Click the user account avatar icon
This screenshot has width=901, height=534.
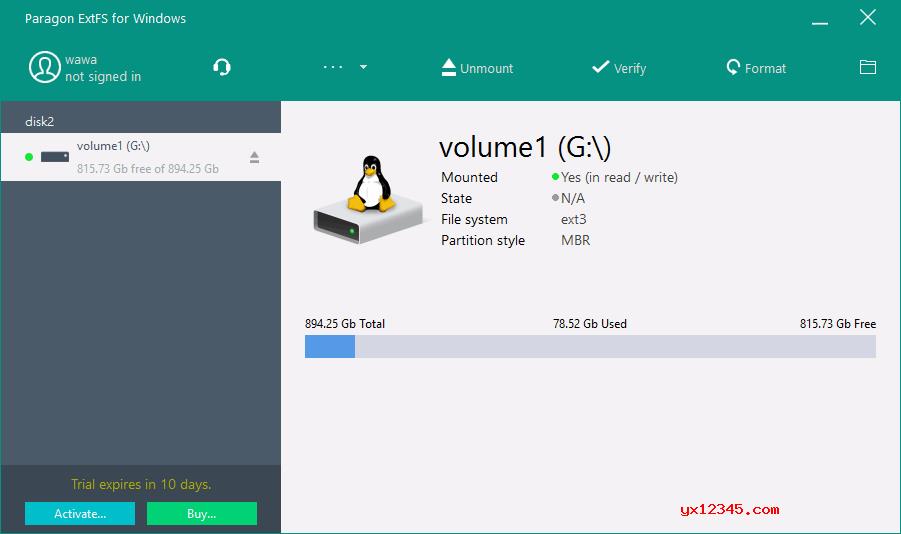[x=45, y=67]
